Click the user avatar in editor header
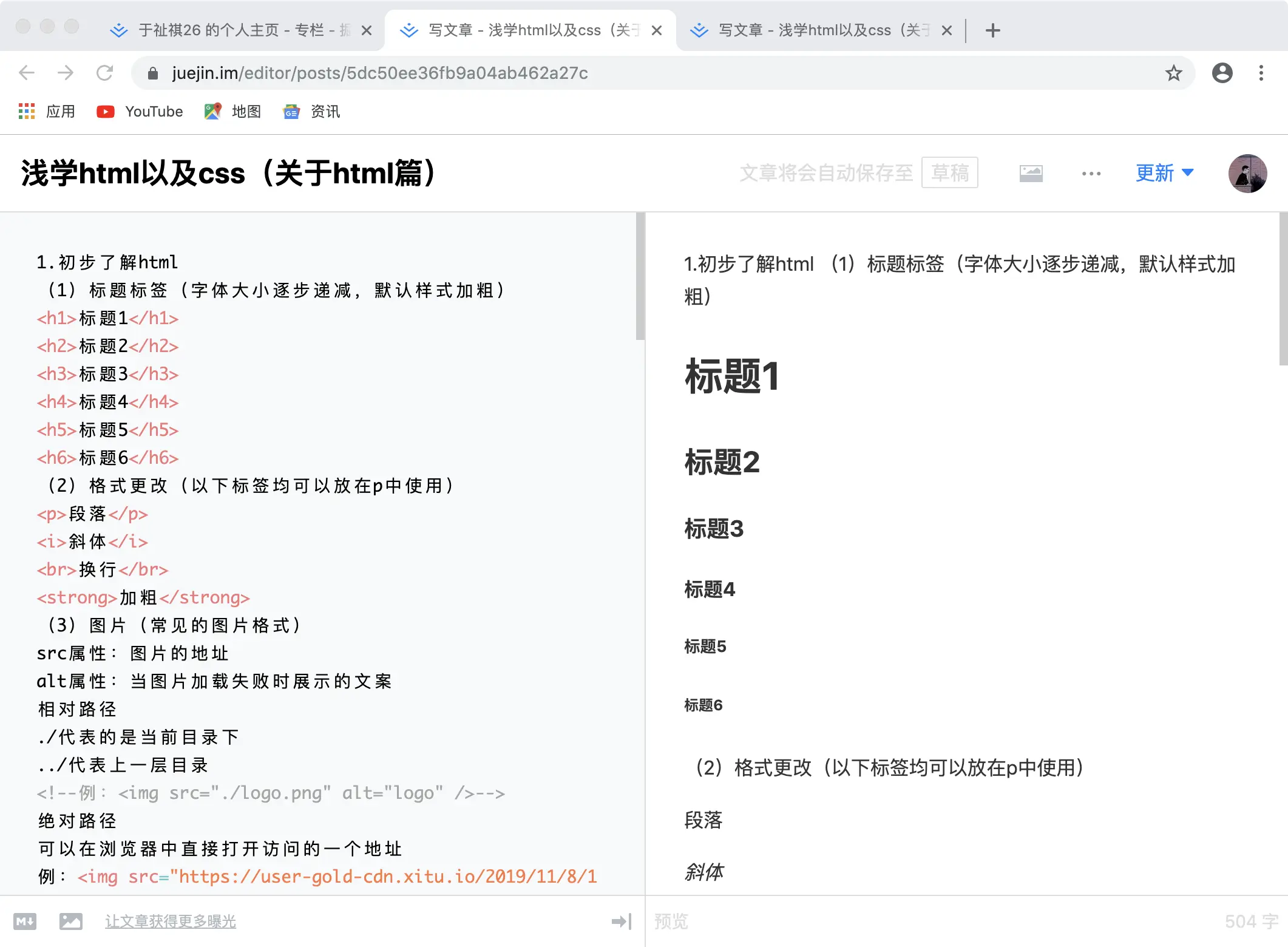1288x947 pixels. coord(1247,174)
